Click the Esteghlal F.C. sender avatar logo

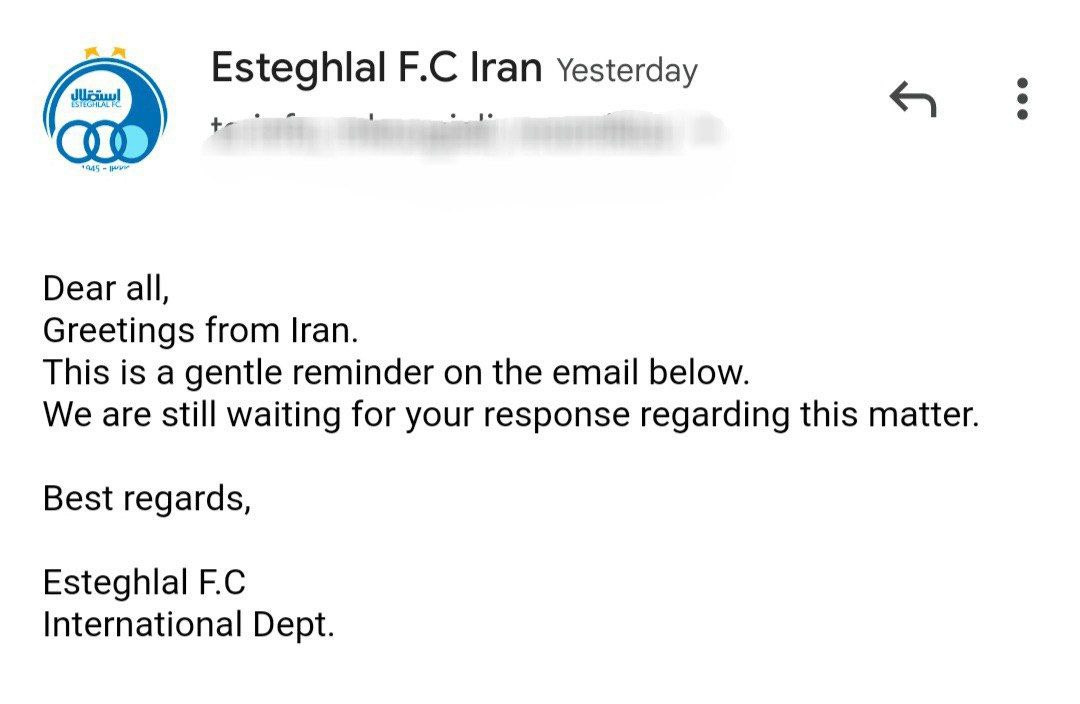105,109
